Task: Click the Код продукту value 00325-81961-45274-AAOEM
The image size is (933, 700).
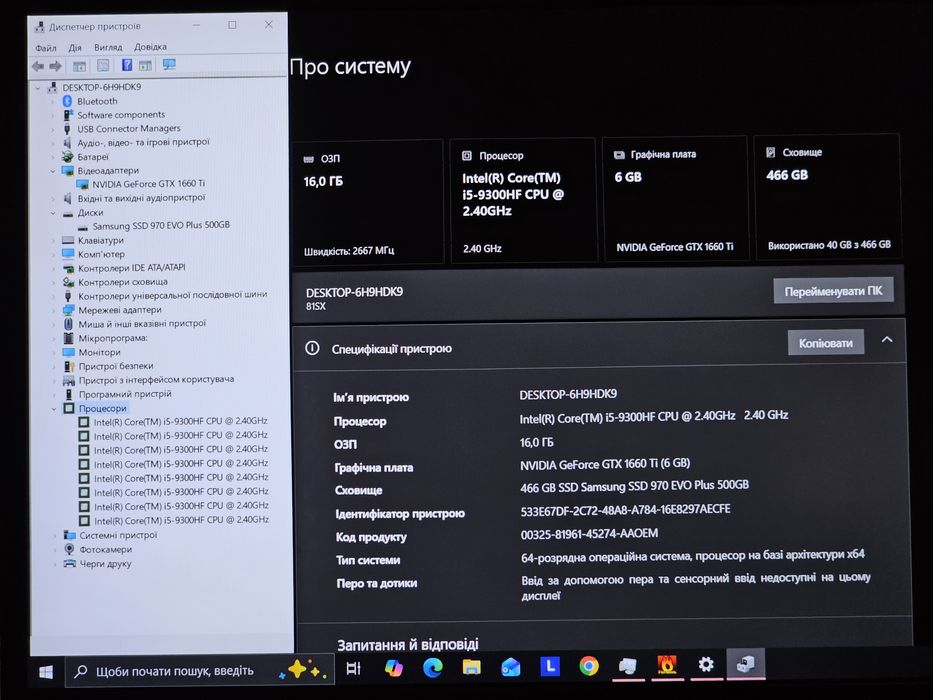Action: pos(589,534)
